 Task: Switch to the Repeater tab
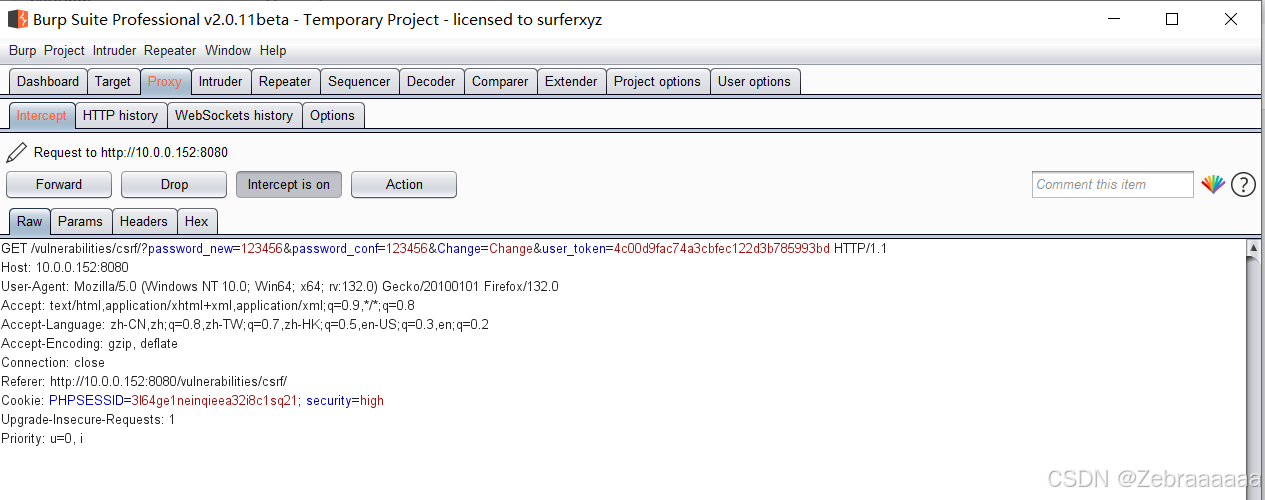pyautogui.click(x=285, y=82)
